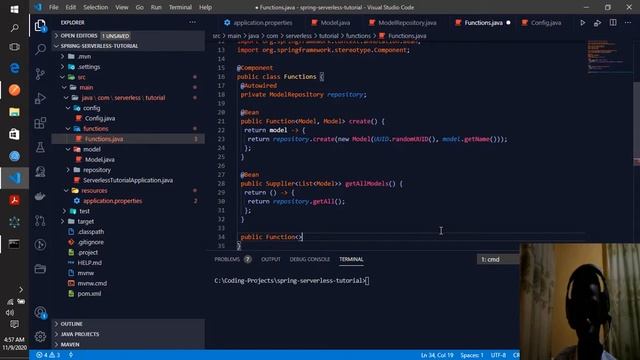The width and height of the screenshot is (640, 360).
Task: Click the unsaved dot on Functions.java tab
Action: [508, 23]
